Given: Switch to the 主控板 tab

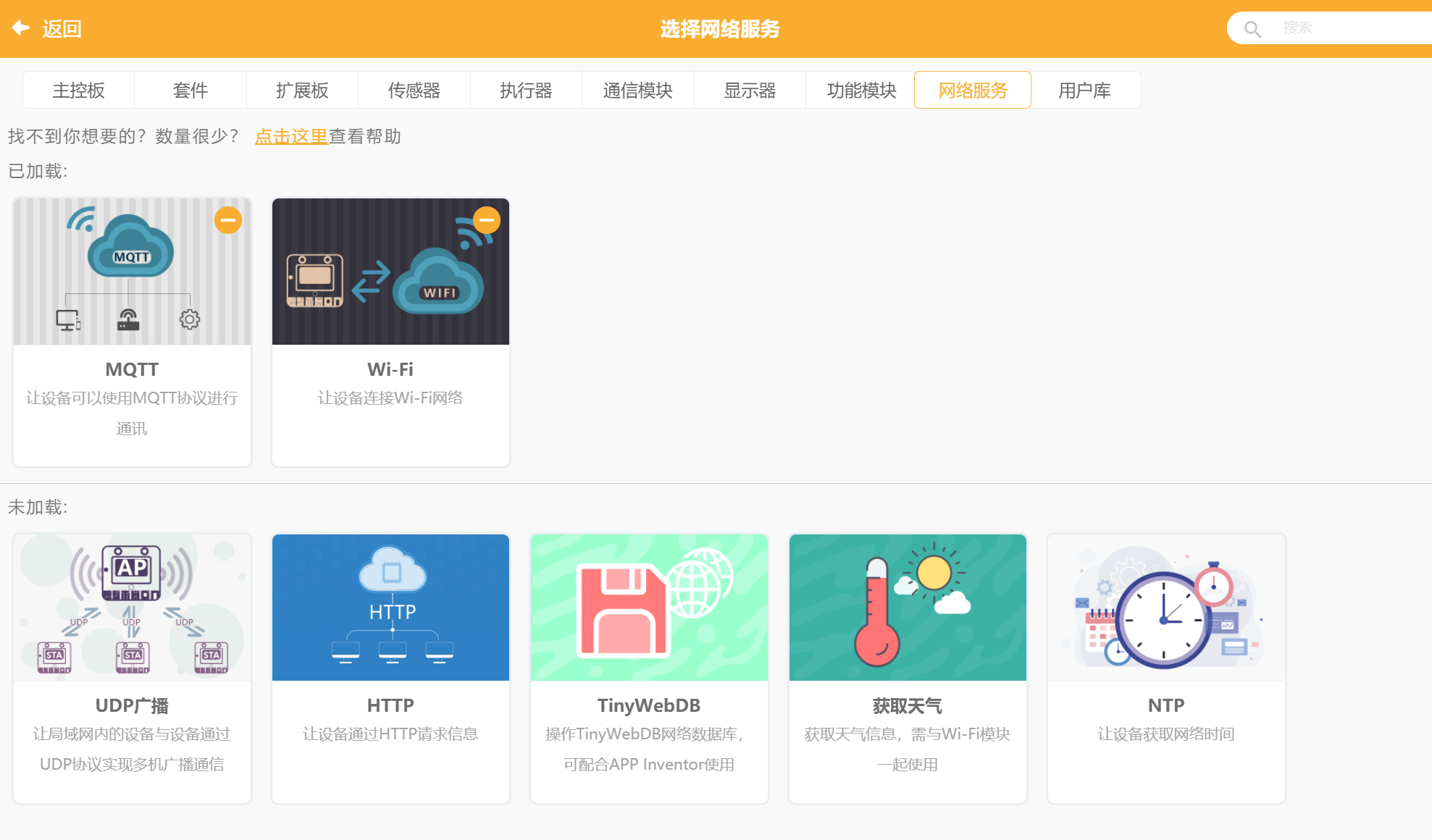Looking at the screenshot, I should coord(78,91).
